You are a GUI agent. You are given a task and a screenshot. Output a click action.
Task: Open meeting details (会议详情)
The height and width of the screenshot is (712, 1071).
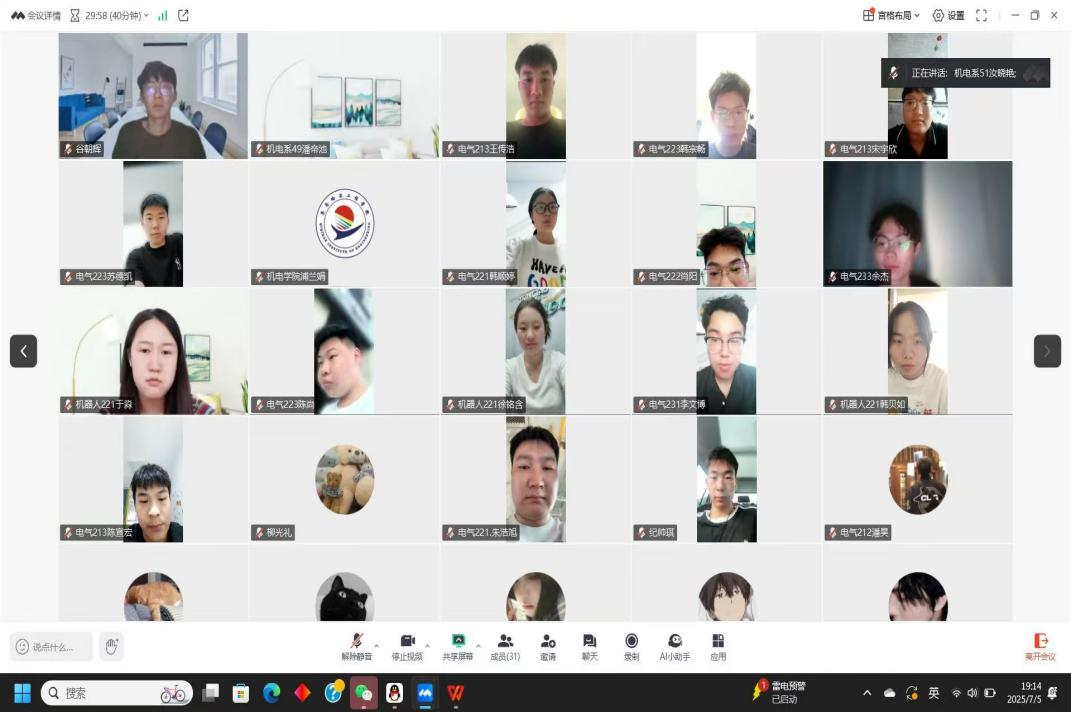36,15
